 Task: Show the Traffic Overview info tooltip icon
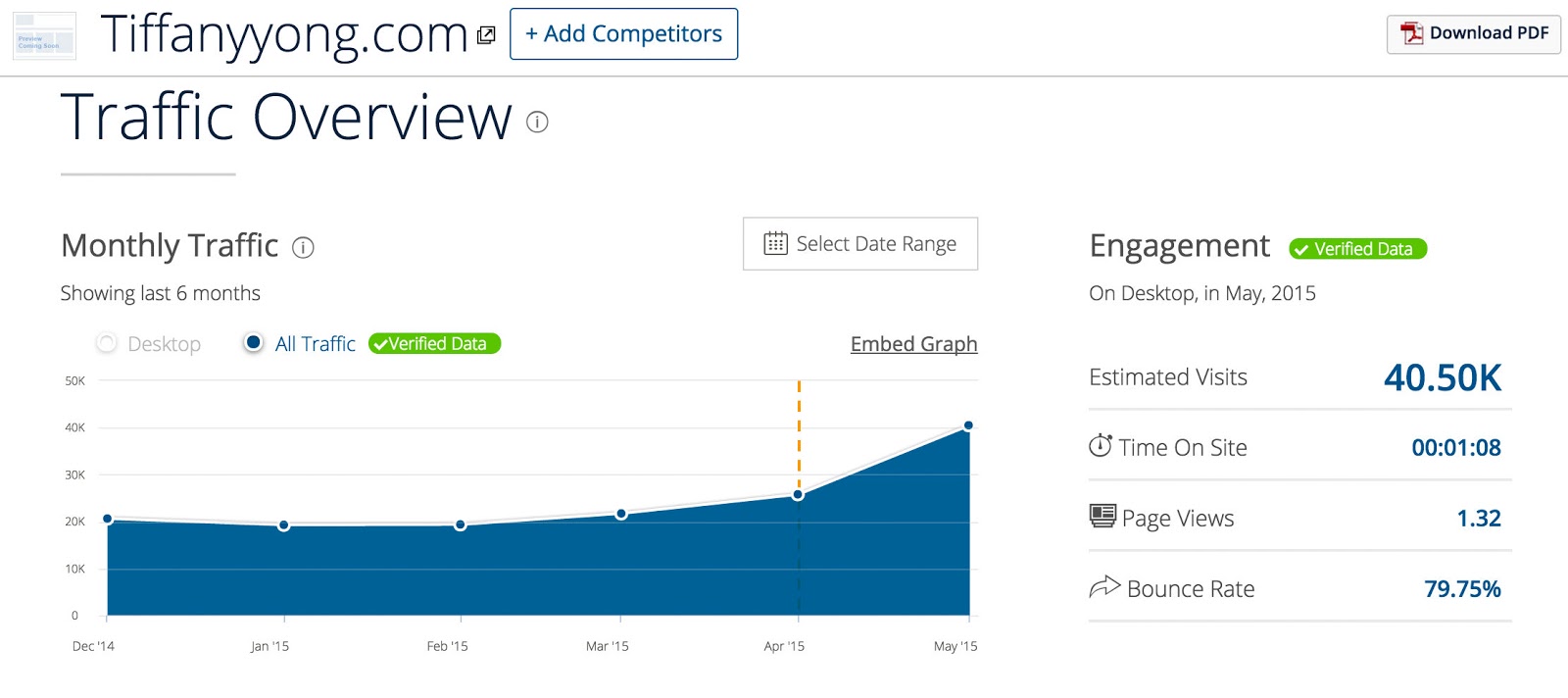click(537, 123)
